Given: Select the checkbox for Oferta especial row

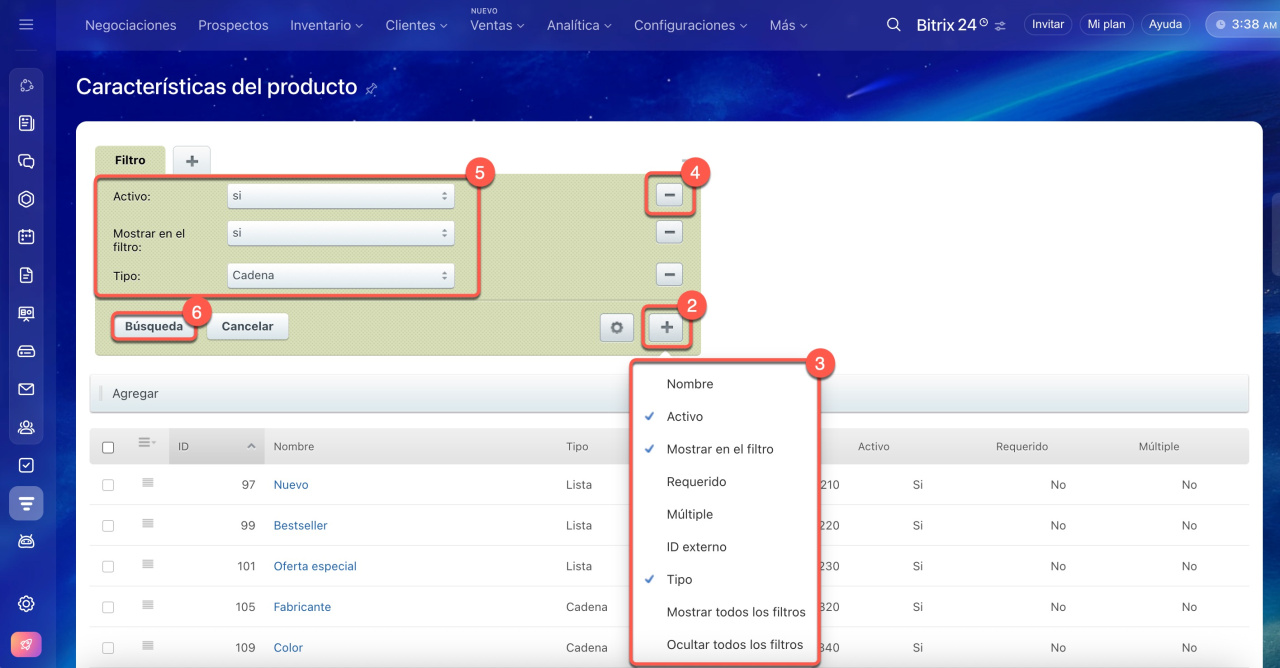Looking at the screenshot, I should (108, 567).
